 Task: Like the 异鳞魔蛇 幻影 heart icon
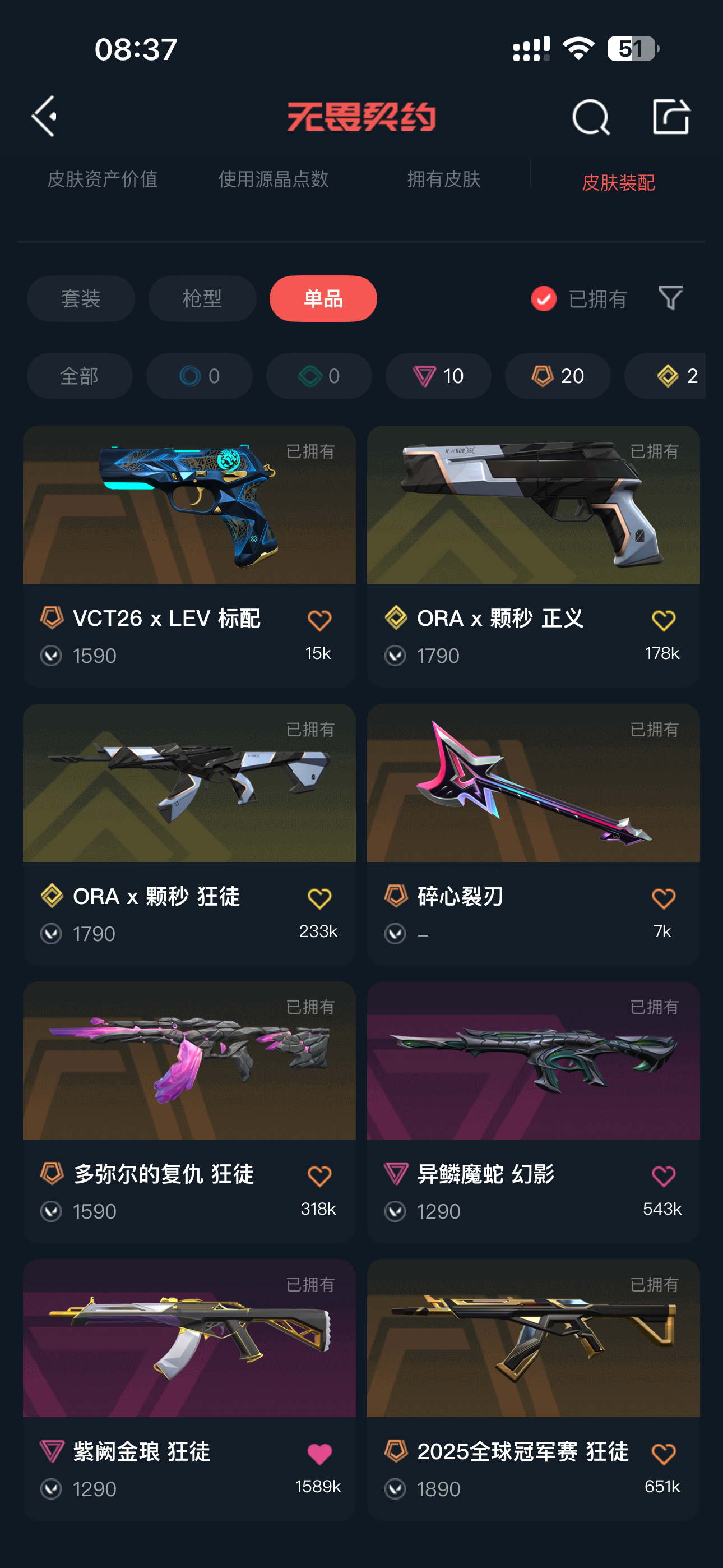[664, 1176]
